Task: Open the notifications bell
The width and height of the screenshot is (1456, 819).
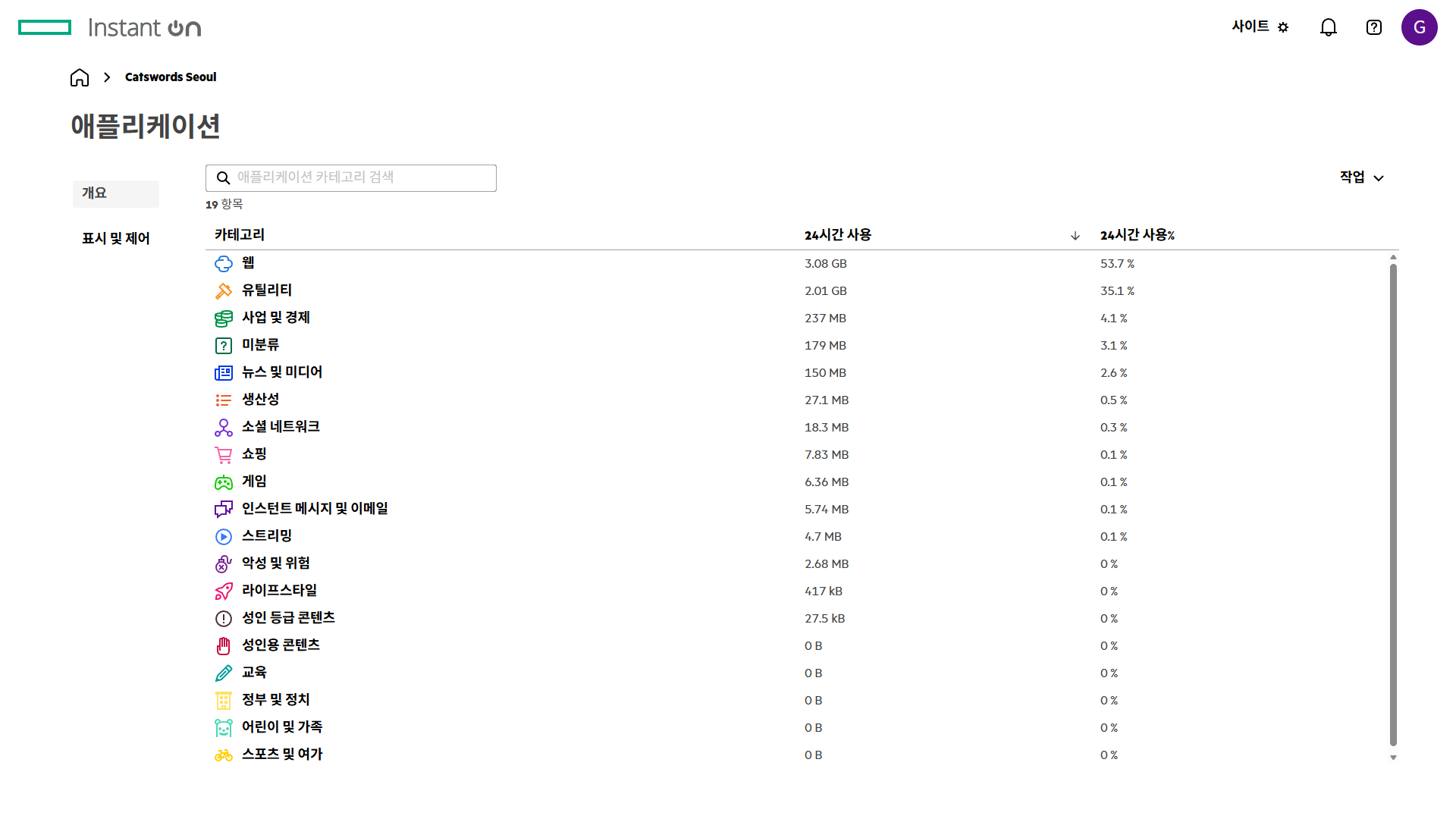Action: 1328,28
